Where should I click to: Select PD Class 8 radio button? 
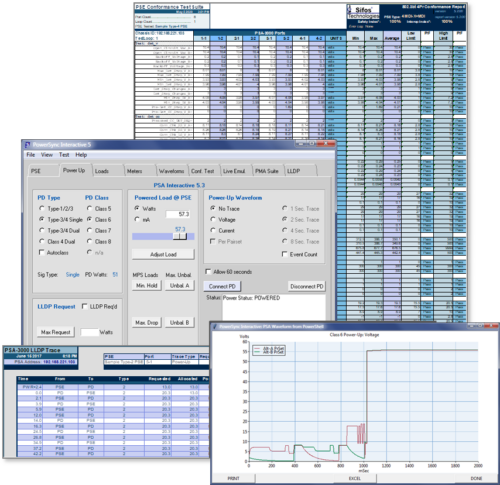(89, 241)
